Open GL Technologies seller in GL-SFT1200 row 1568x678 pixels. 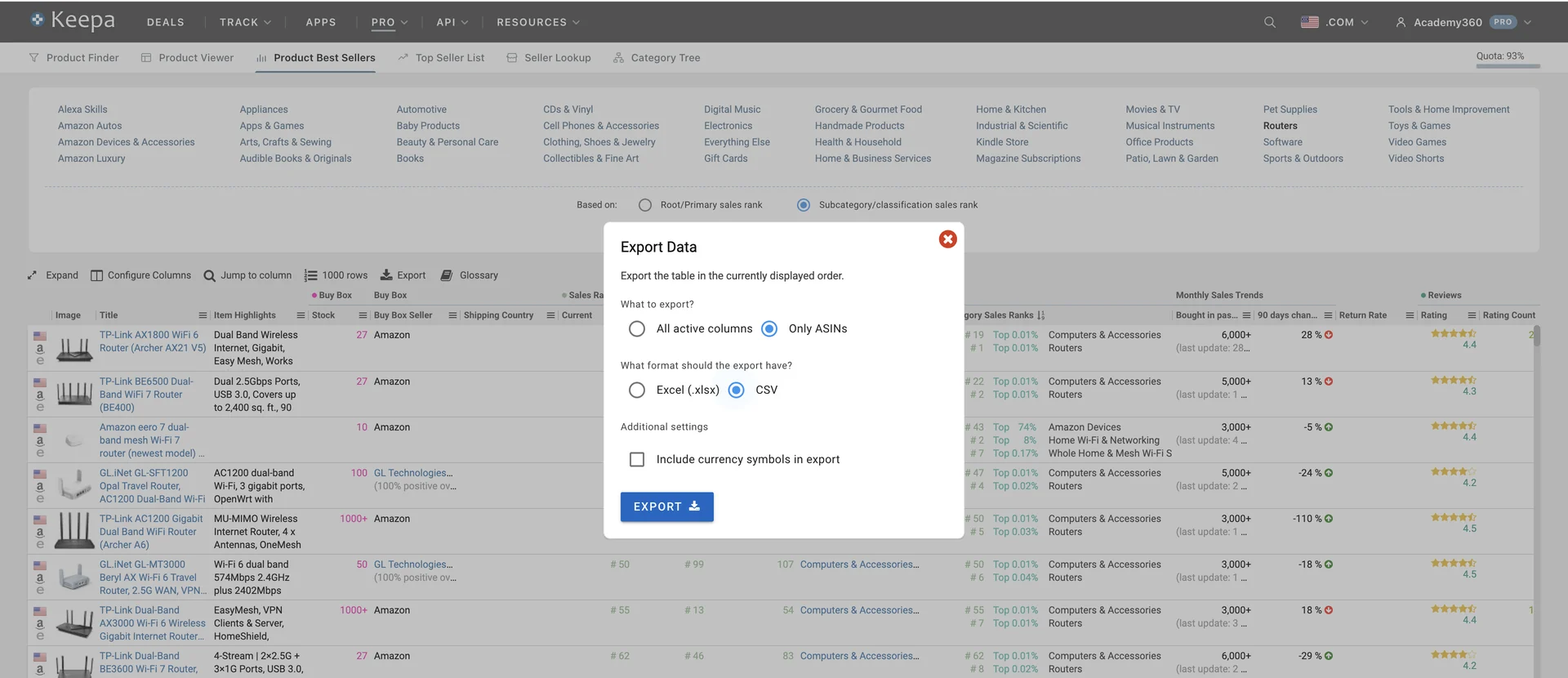coord(413,473)
